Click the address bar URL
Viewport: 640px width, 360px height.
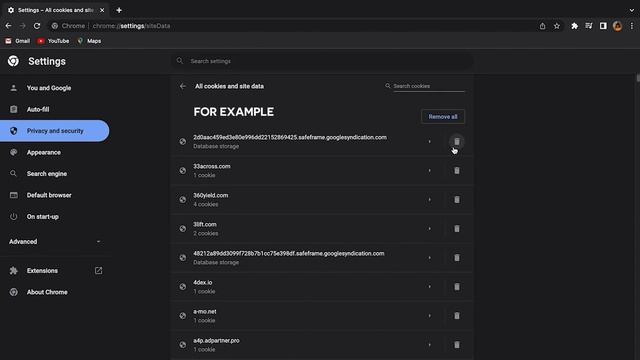pyautogui.click(x=131, y=26)
